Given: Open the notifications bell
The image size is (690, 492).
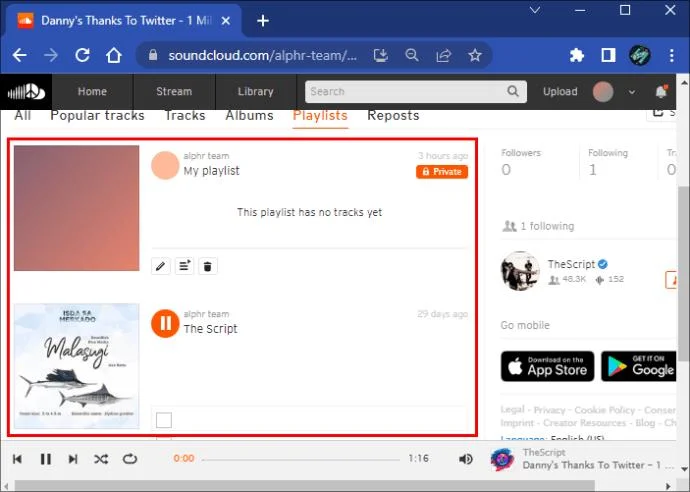Looking at the screenshot, I should click(661, 92).
